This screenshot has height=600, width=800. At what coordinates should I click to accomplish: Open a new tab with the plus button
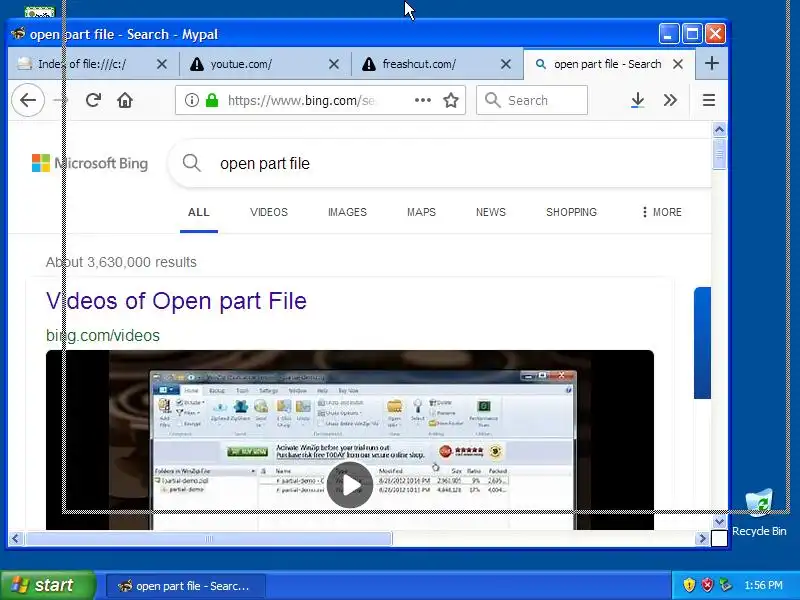712,63
